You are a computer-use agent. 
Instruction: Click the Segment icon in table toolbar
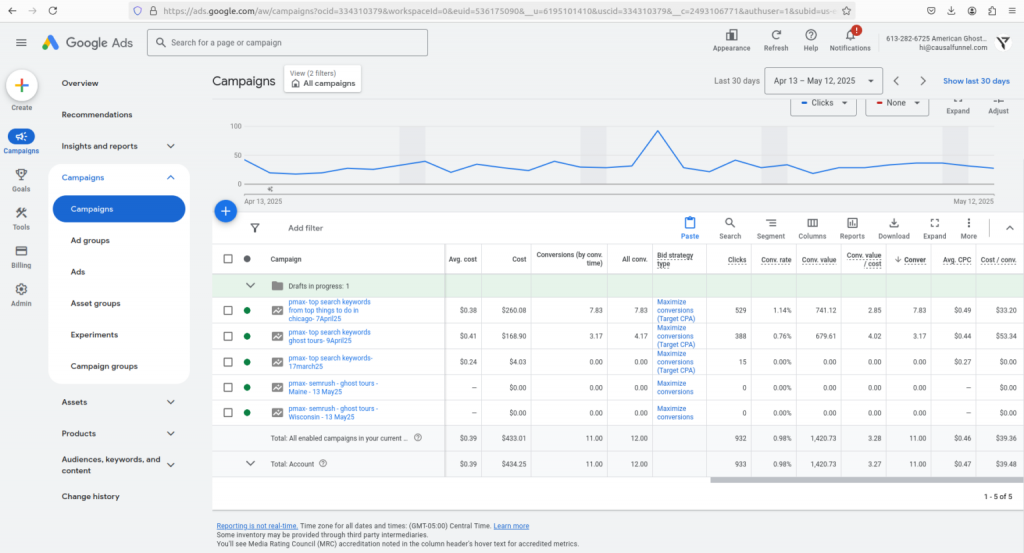tap(770, 227)
